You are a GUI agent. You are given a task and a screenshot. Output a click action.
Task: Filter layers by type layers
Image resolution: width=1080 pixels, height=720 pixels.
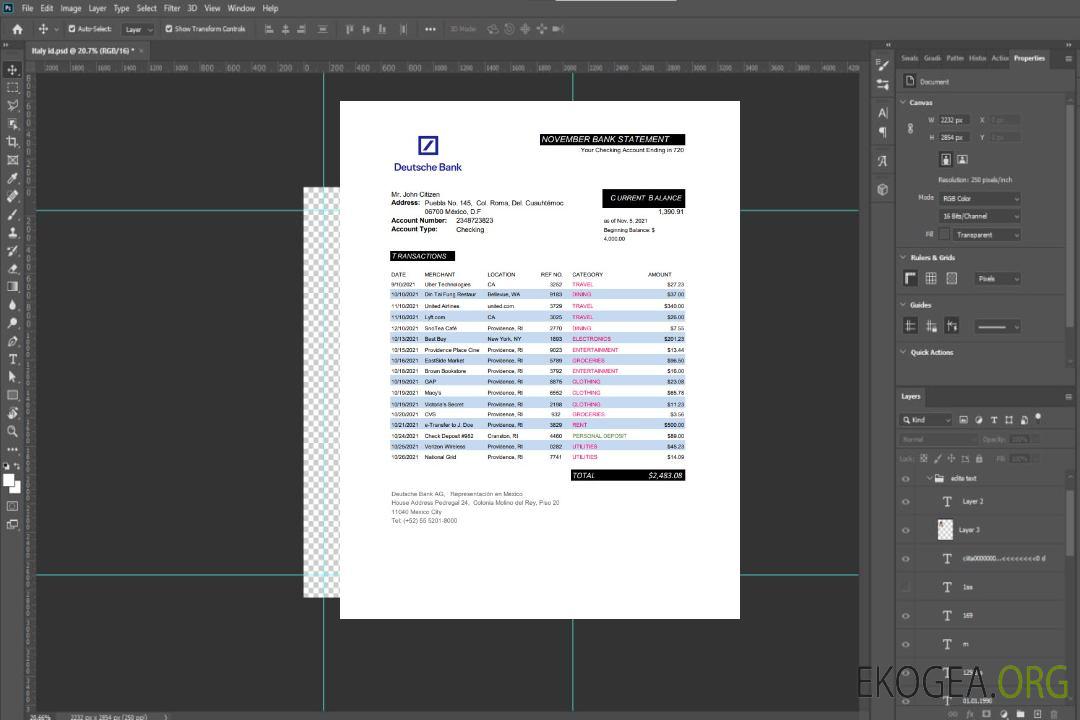click(x=994, y=420)
